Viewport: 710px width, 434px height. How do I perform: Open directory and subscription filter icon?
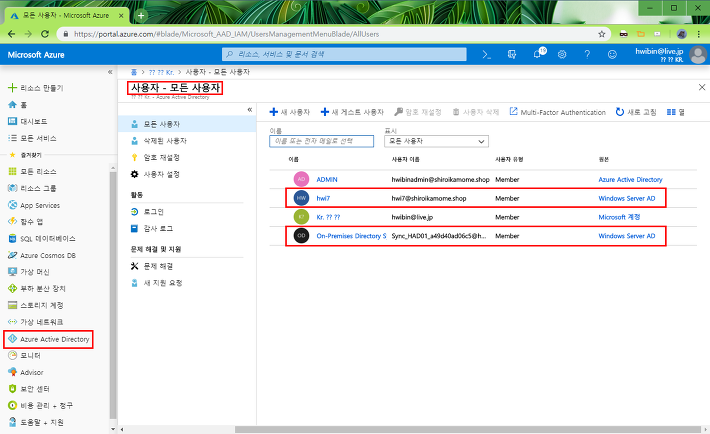pos(512,54)
